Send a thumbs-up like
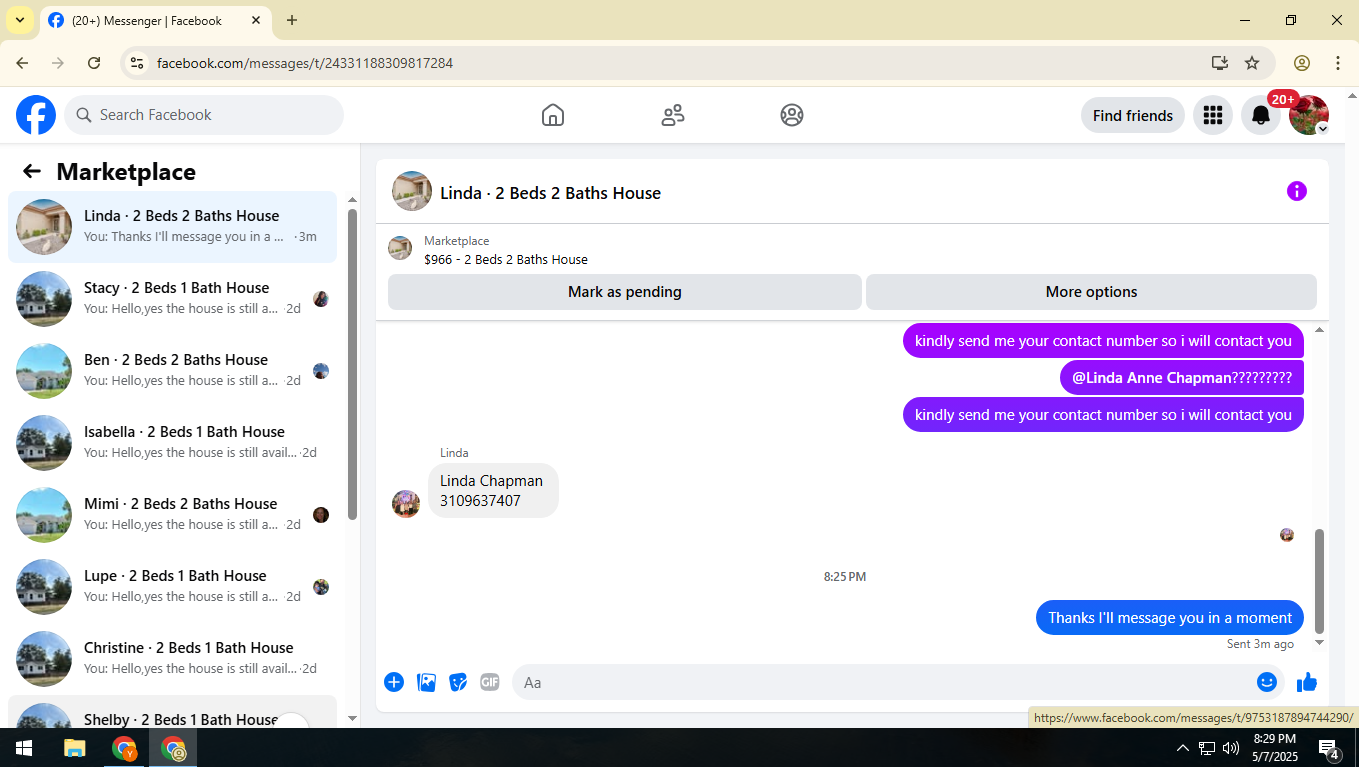 [1307, 682]
